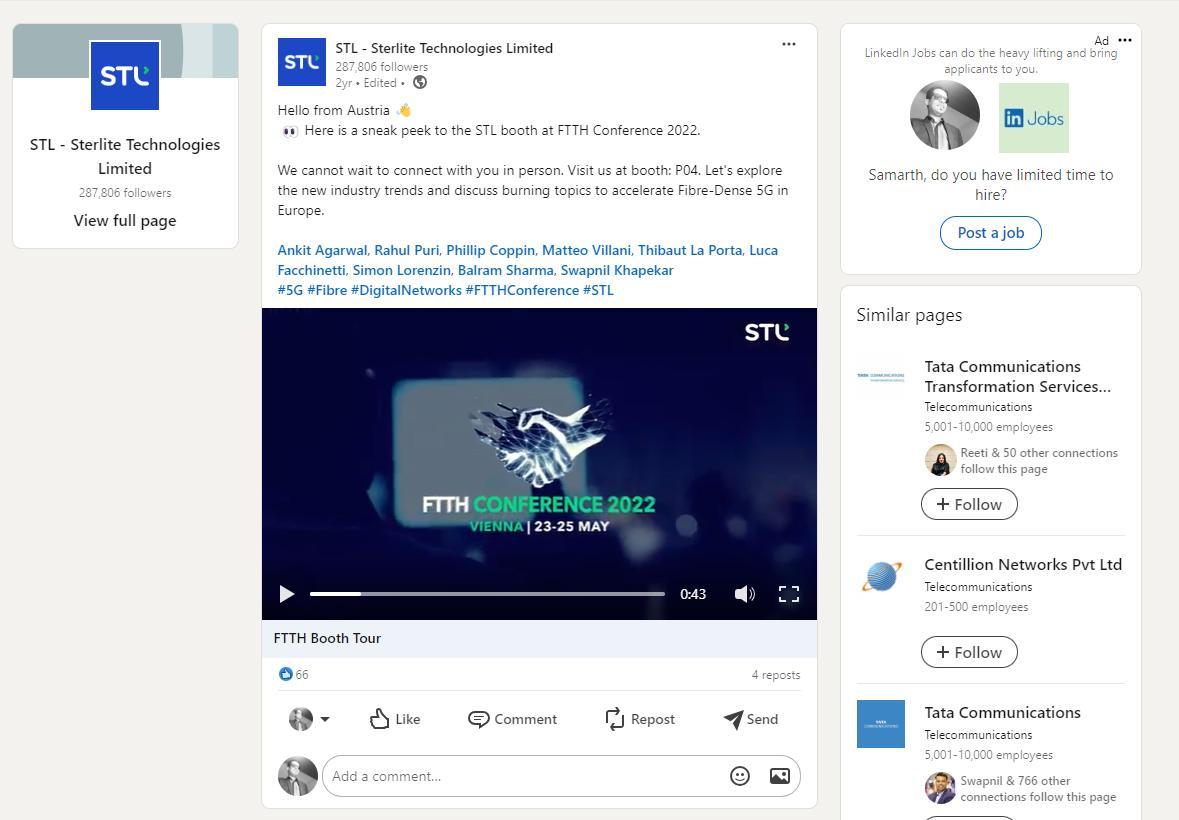1179x820 pixels.
Task: Click the post author name STL - Sterlite Technologies Limited
Action: tap(444, 48)
